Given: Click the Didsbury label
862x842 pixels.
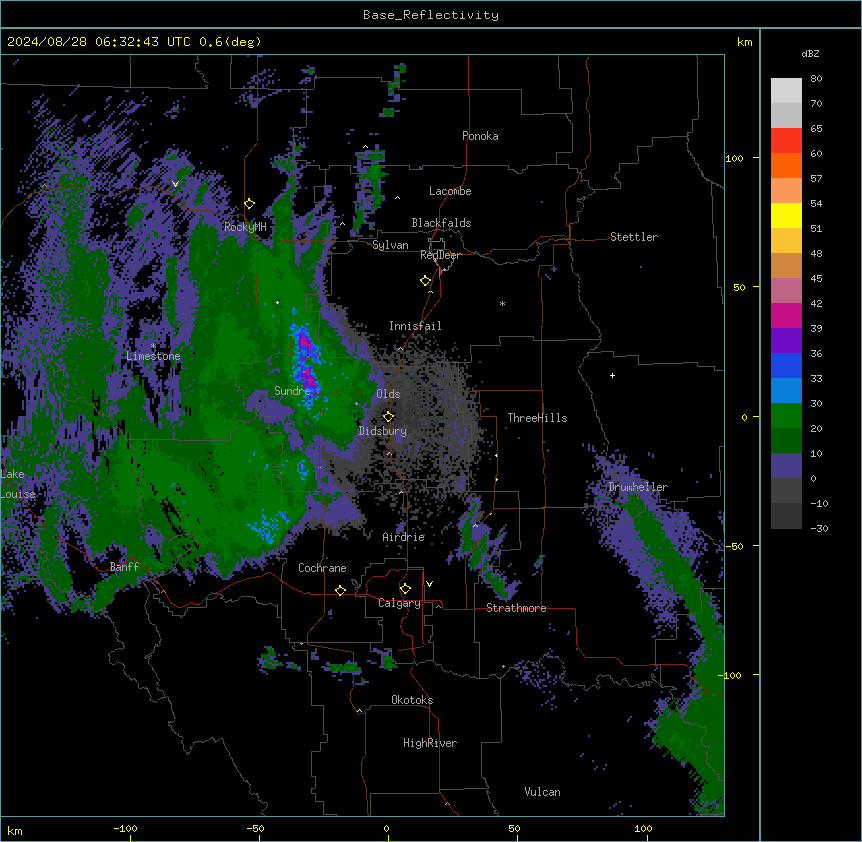Looking at the screenshot, I should (x=383, y=431).
